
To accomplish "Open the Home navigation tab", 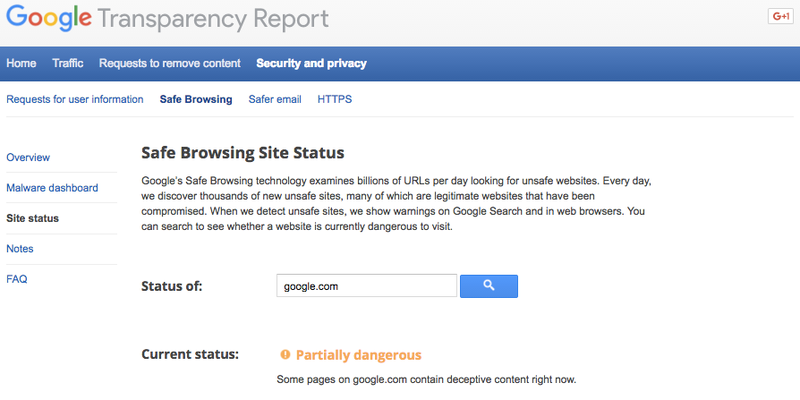I will pos(21,63).
